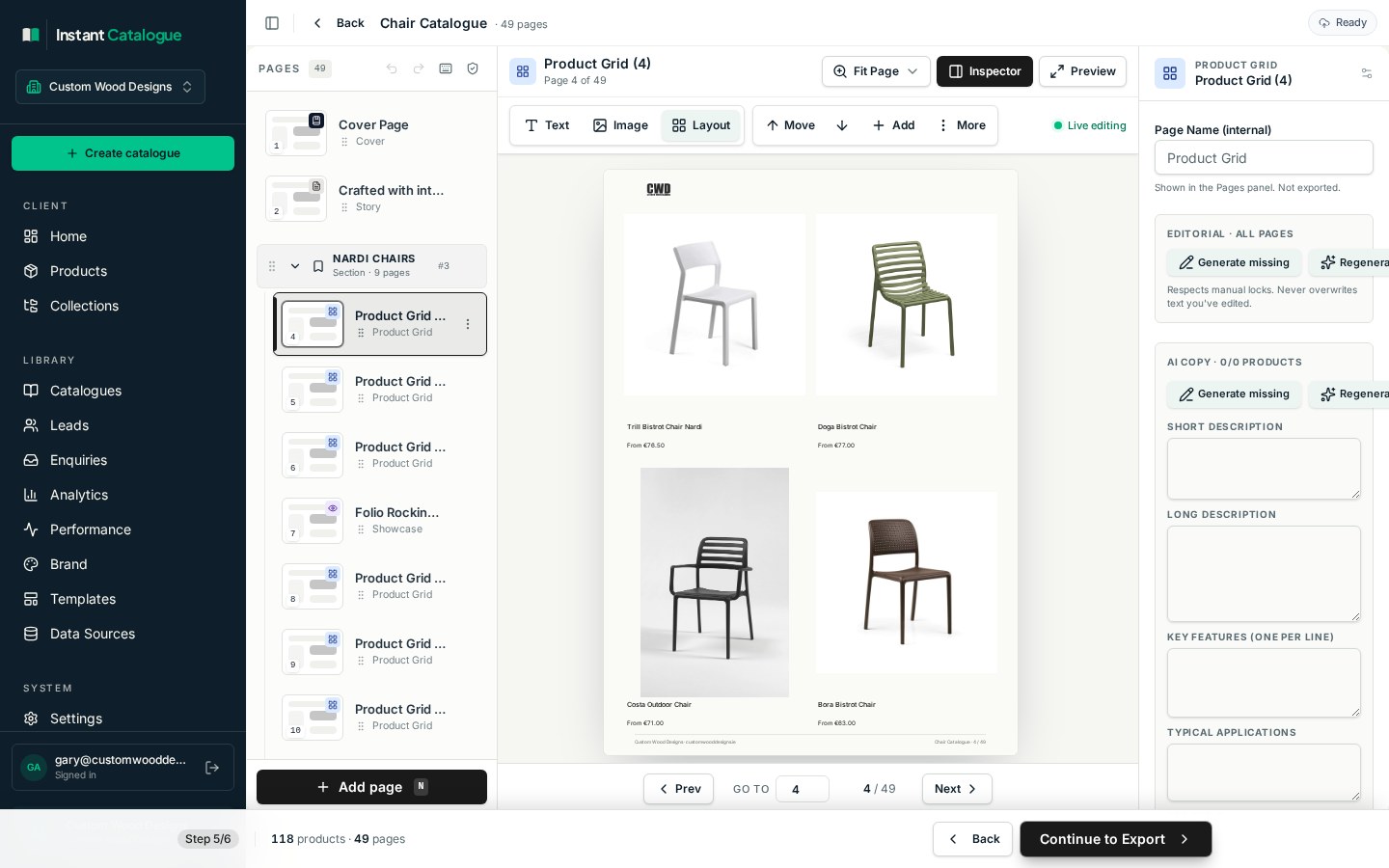Open Brand settings in the sidebar
The image size is (1389, 868).
[x=123, y=564]
